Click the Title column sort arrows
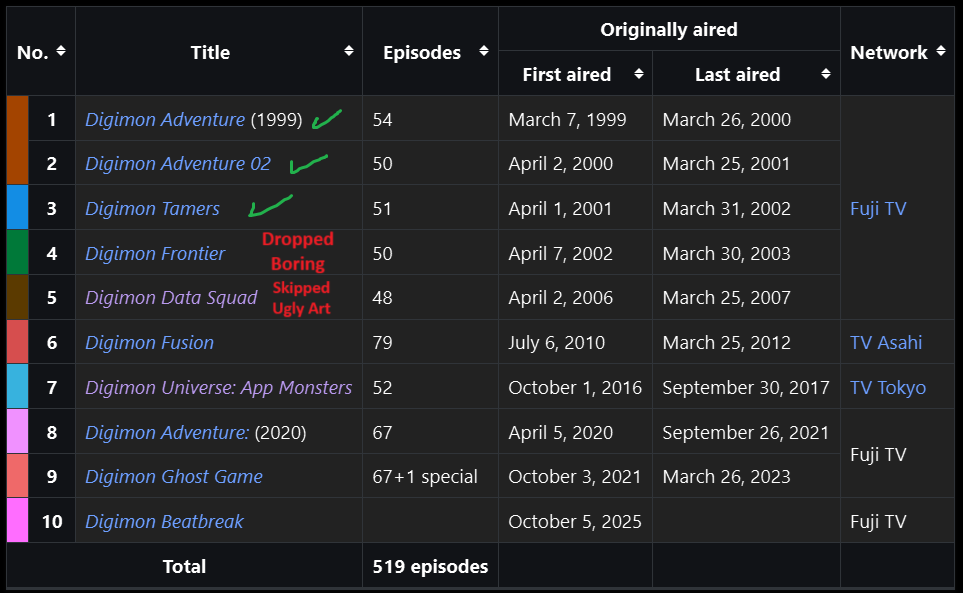 point(349,52)
